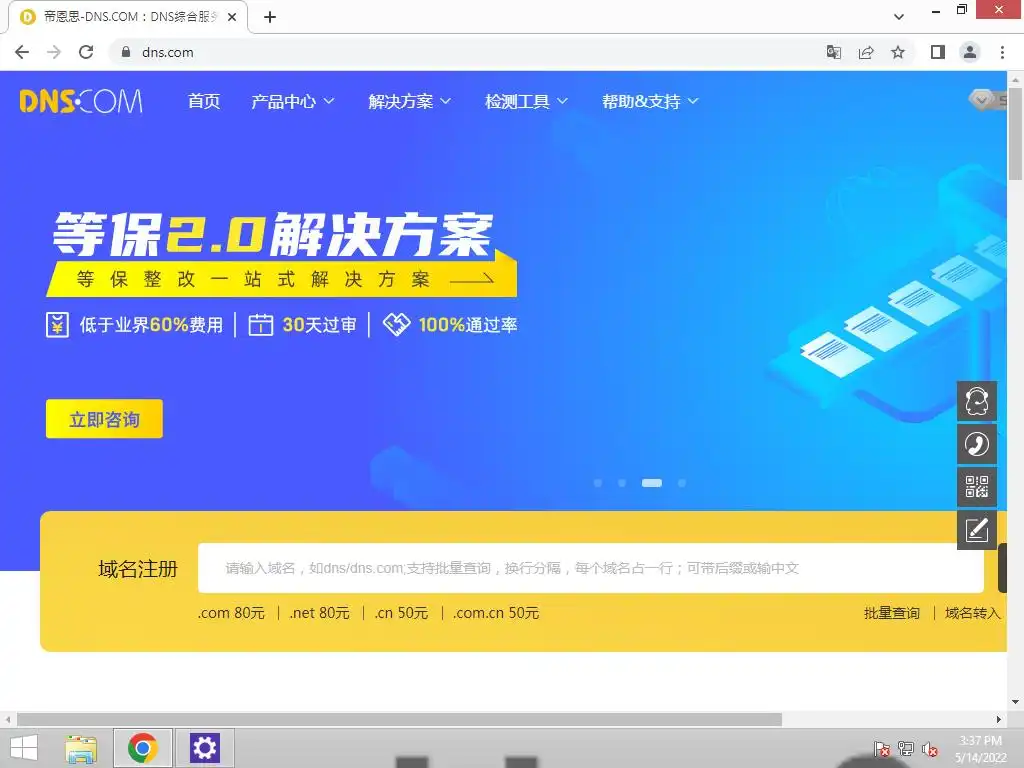Show the QR code sidebar icon

click(977, 487)
